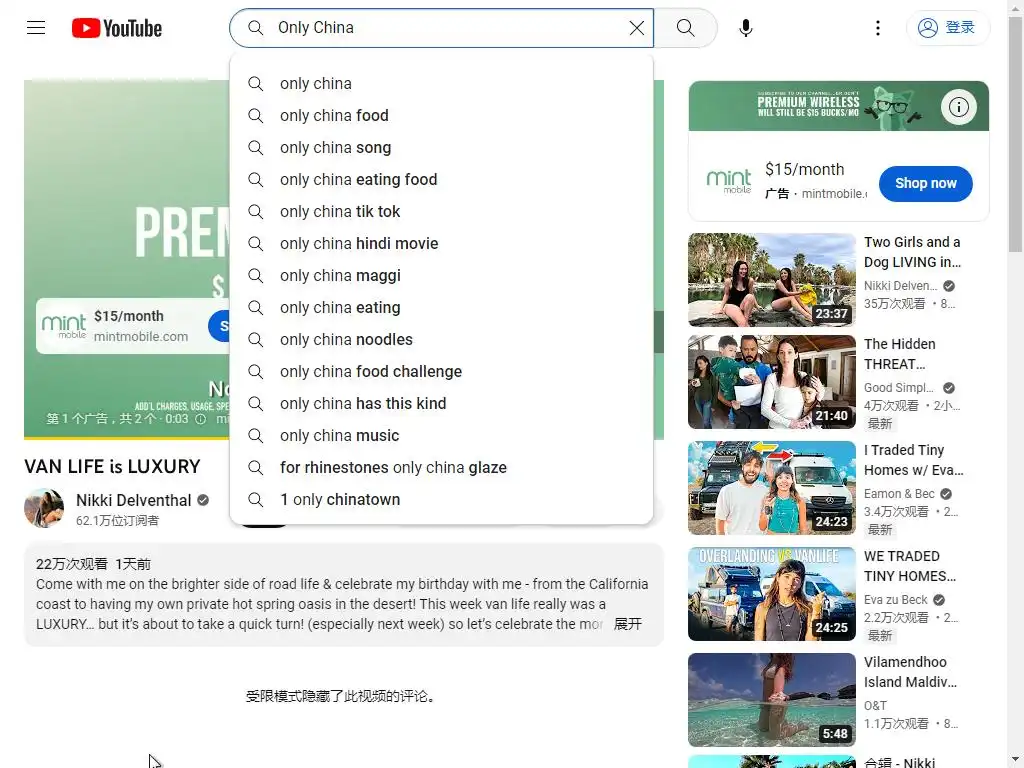Open 'Two Girls and a Dog' video thumbnail
The image size is (1024, 768).
771,280
